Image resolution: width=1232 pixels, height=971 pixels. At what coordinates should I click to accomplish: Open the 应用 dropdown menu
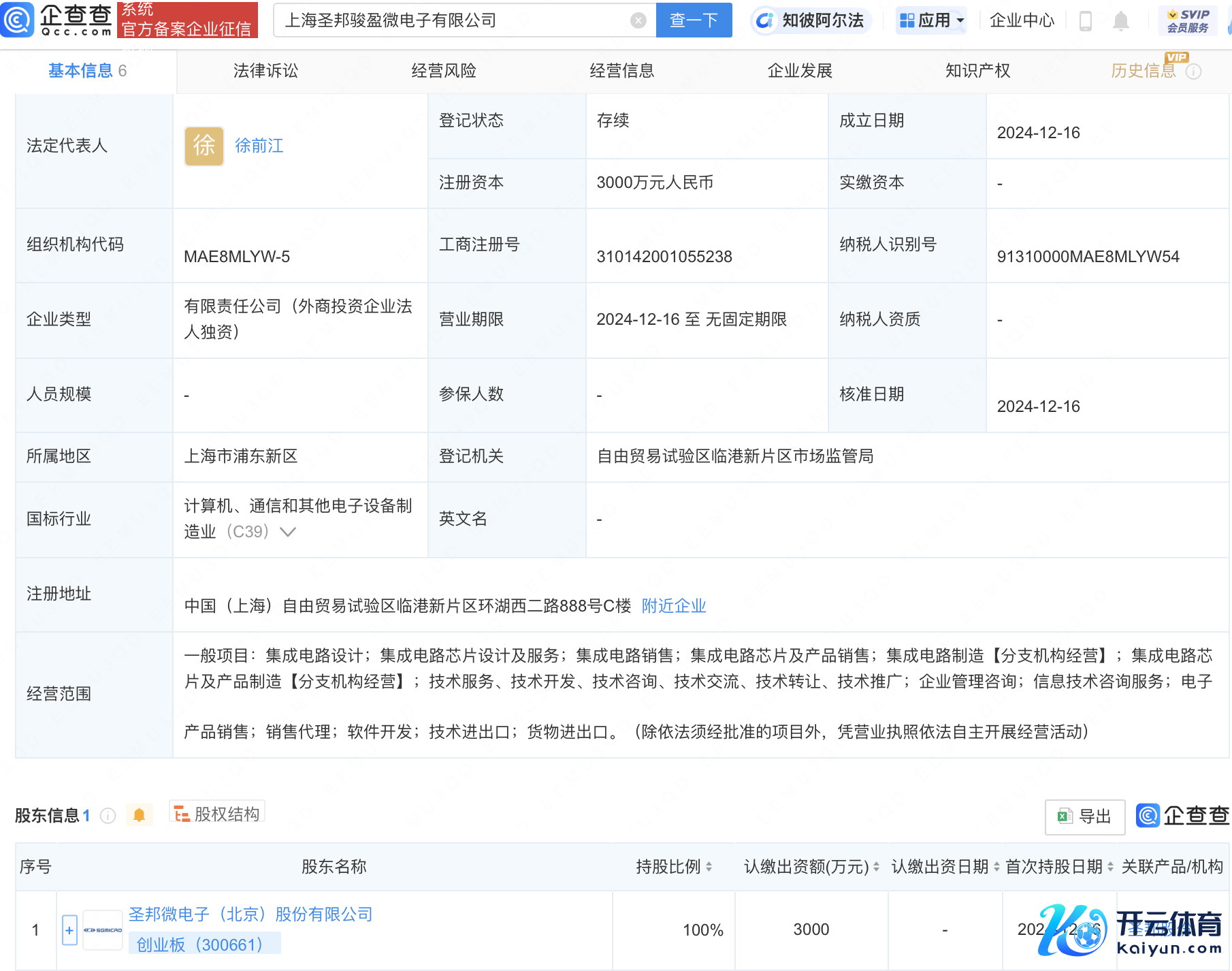pos(932,20)
